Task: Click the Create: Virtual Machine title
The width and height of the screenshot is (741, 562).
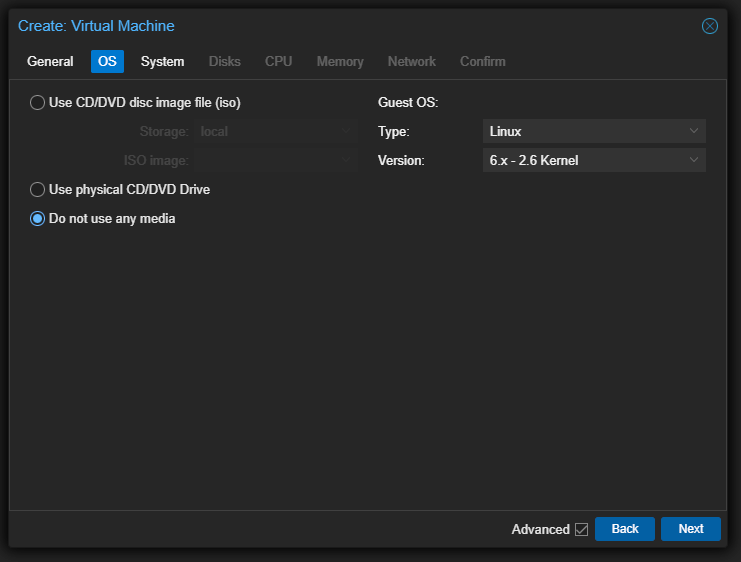Action: pyautogui.click(x=96, y=26)
